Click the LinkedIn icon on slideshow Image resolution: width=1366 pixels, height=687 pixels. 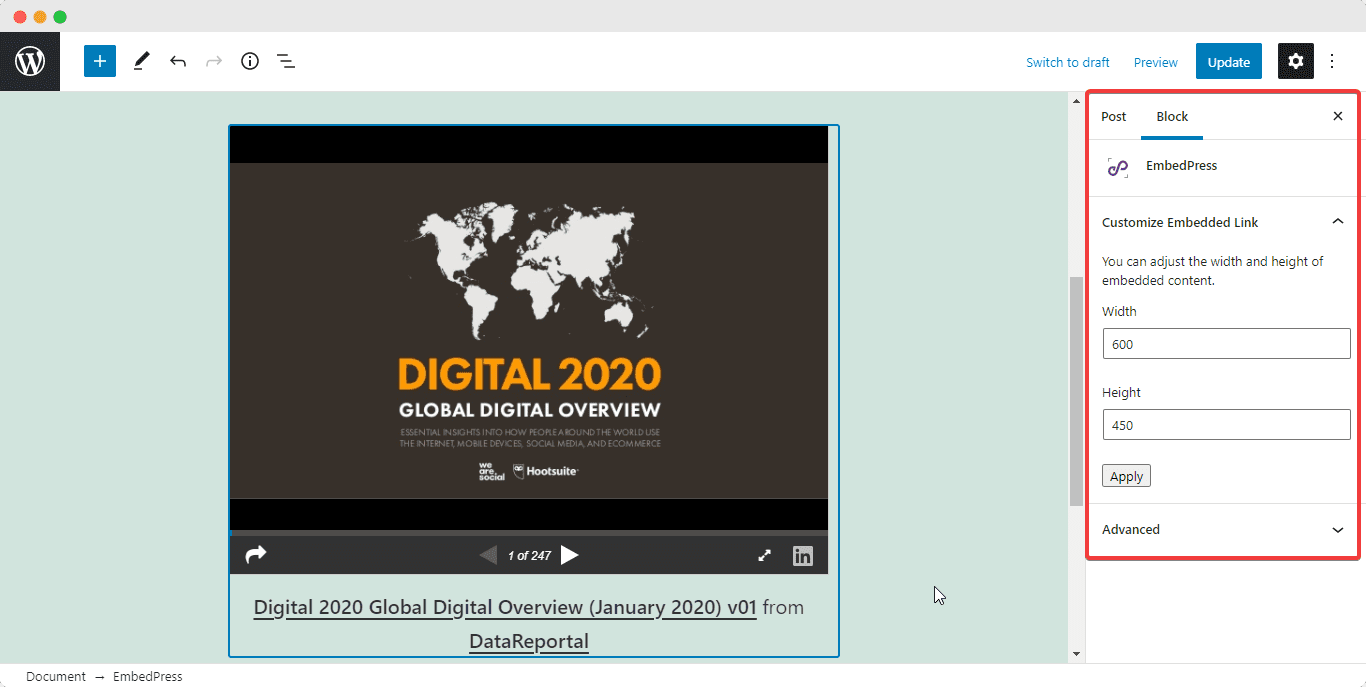click(803, 556)
